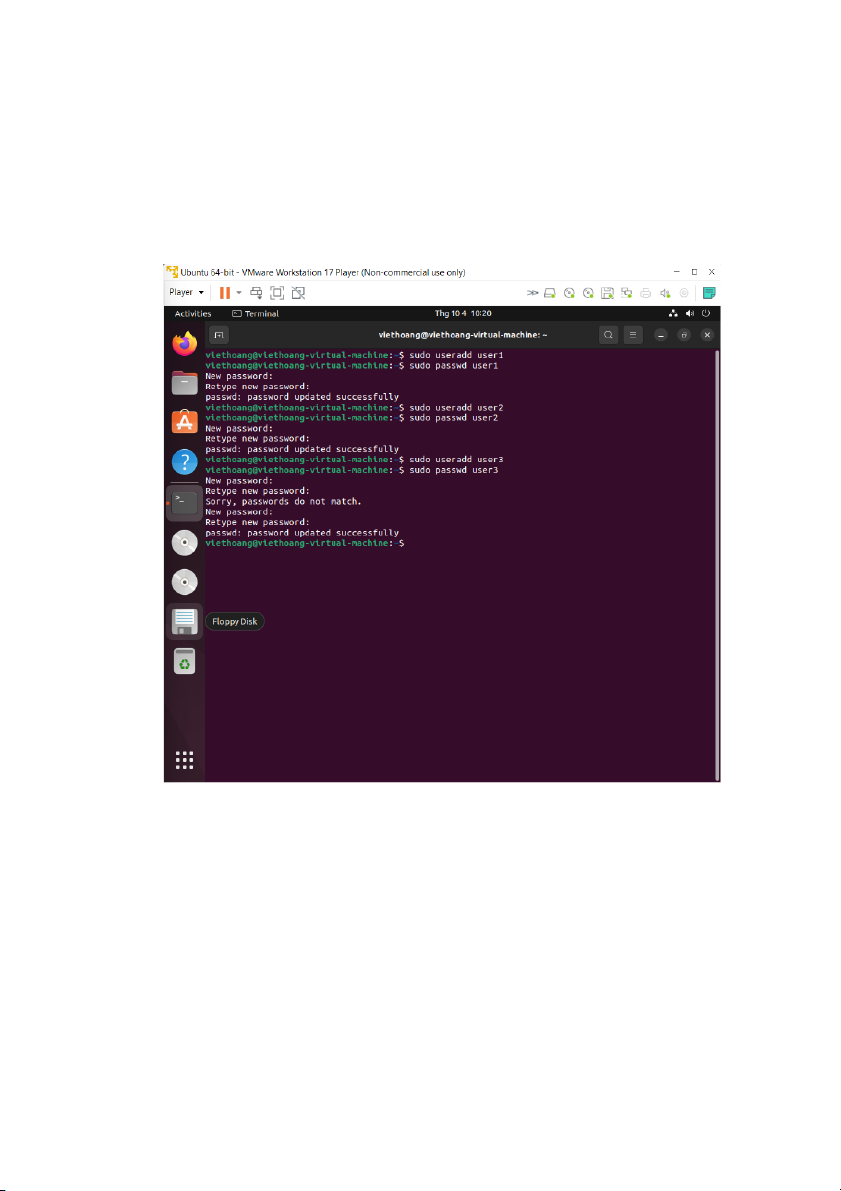
Task: Click the last empty terminal prompt line
Action: pos(305,544)
